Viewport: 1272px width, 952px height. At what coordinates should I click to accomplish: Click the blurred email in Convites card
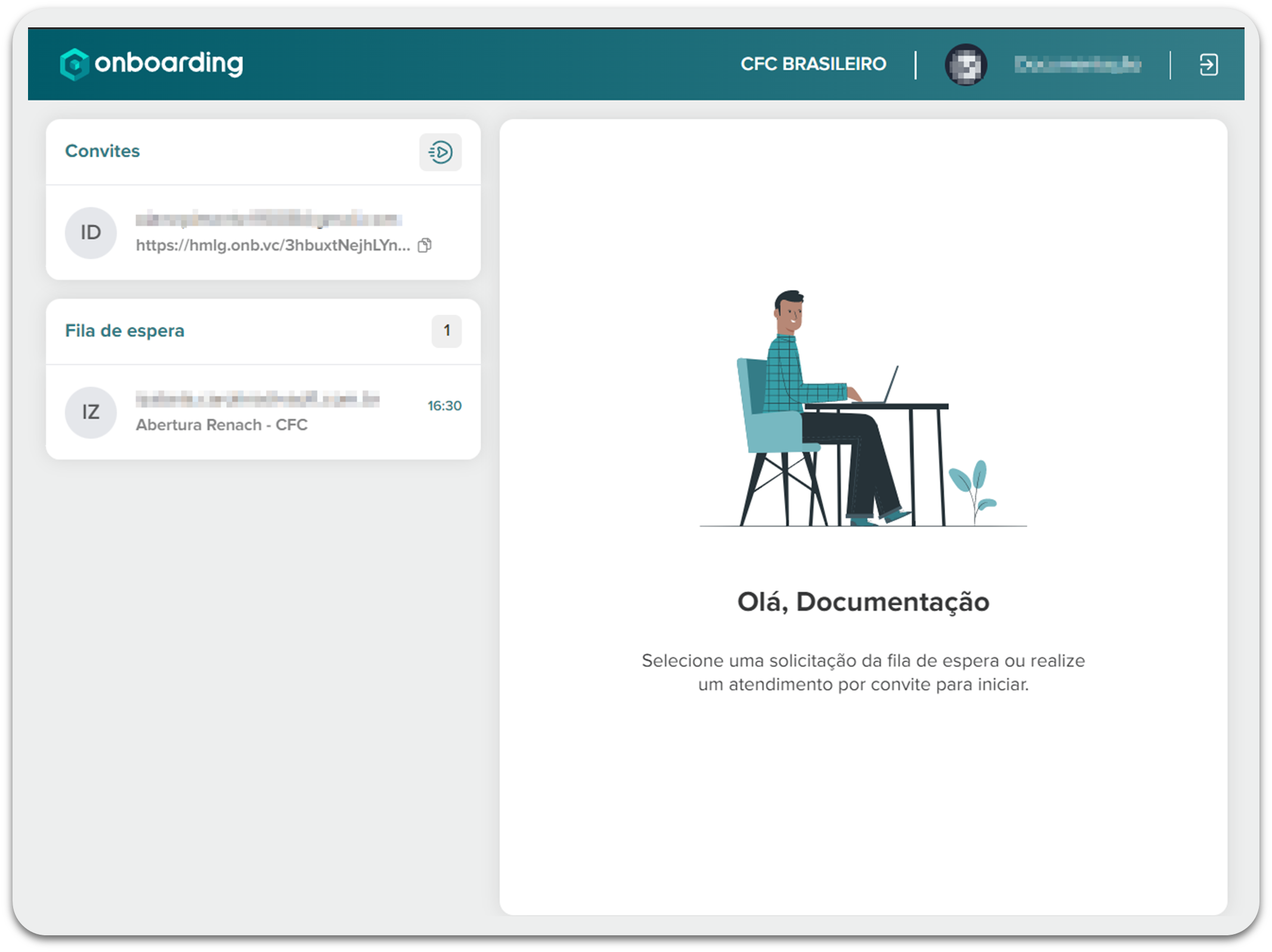pyautogui.click(x=268, y=220)
